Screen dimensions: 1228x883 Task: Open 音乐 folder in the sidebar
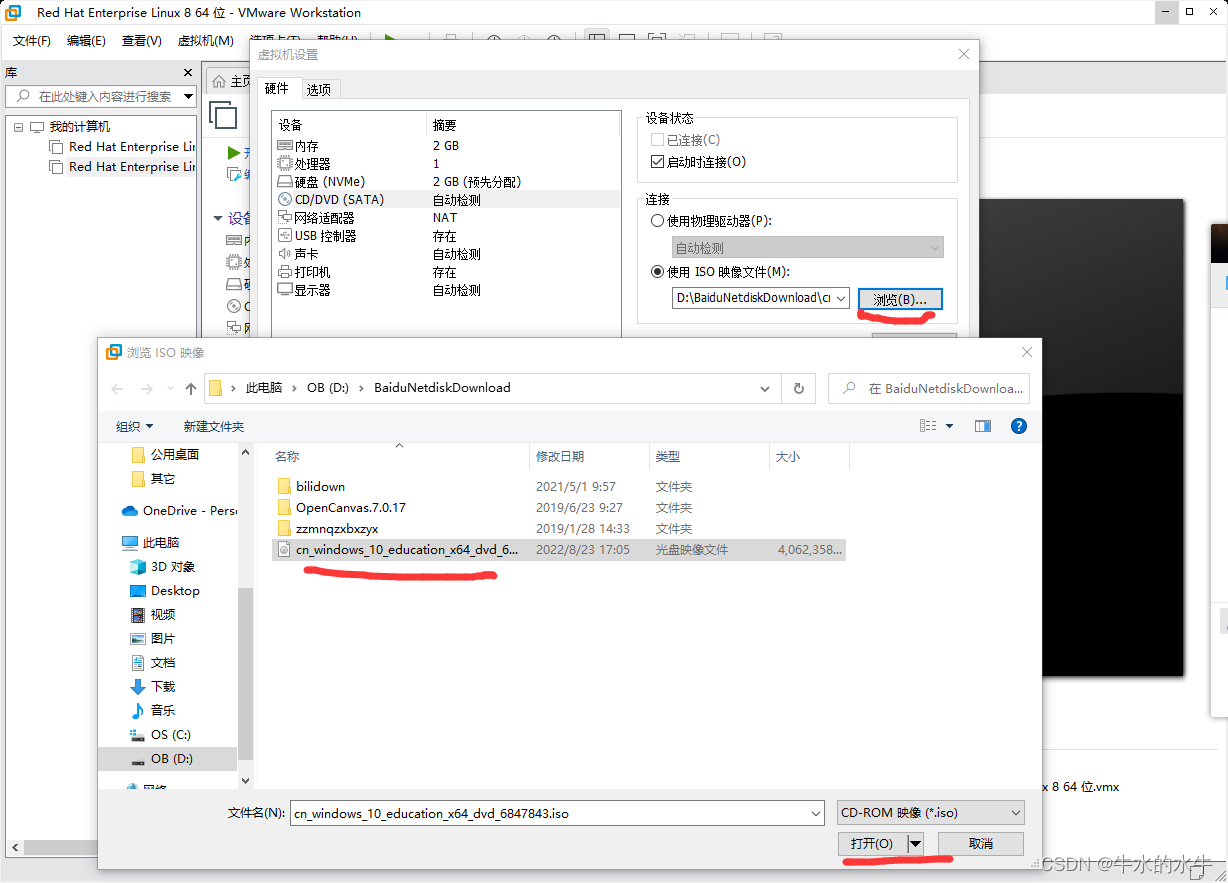tap(153, 711)
